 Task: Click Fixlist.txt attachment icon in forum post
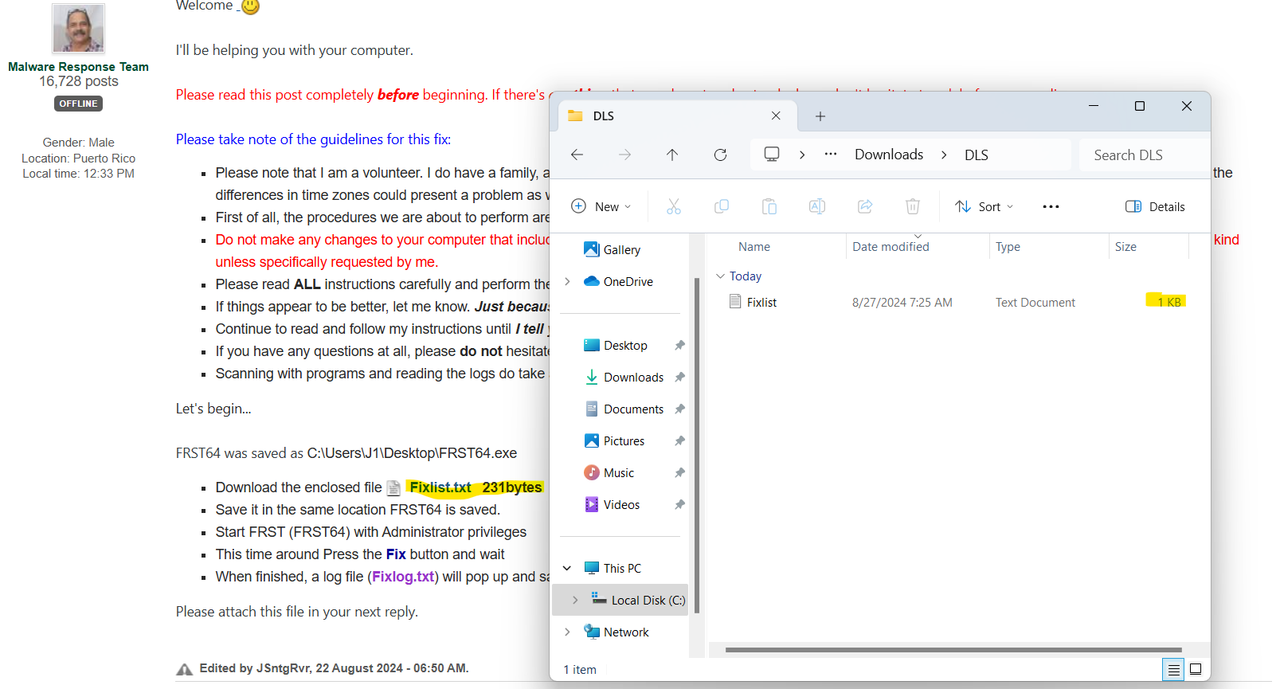394,488
